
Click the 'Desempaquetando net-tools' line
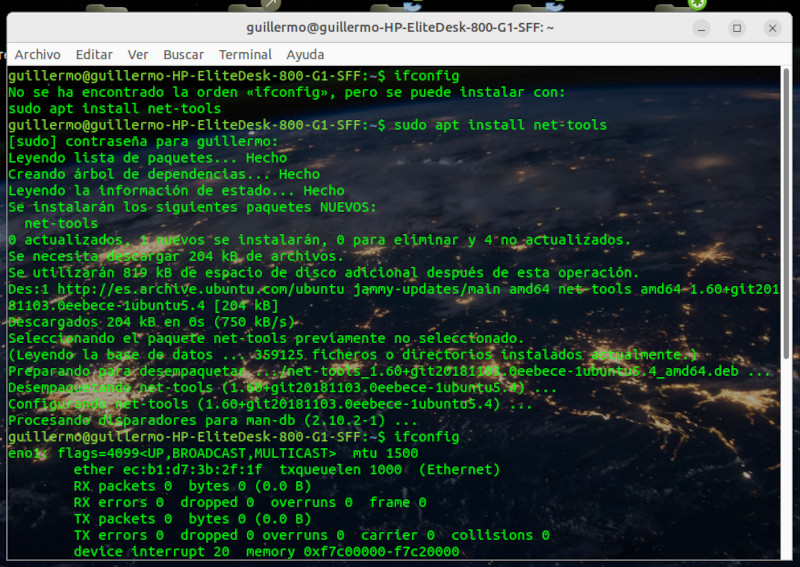(282, 387)
